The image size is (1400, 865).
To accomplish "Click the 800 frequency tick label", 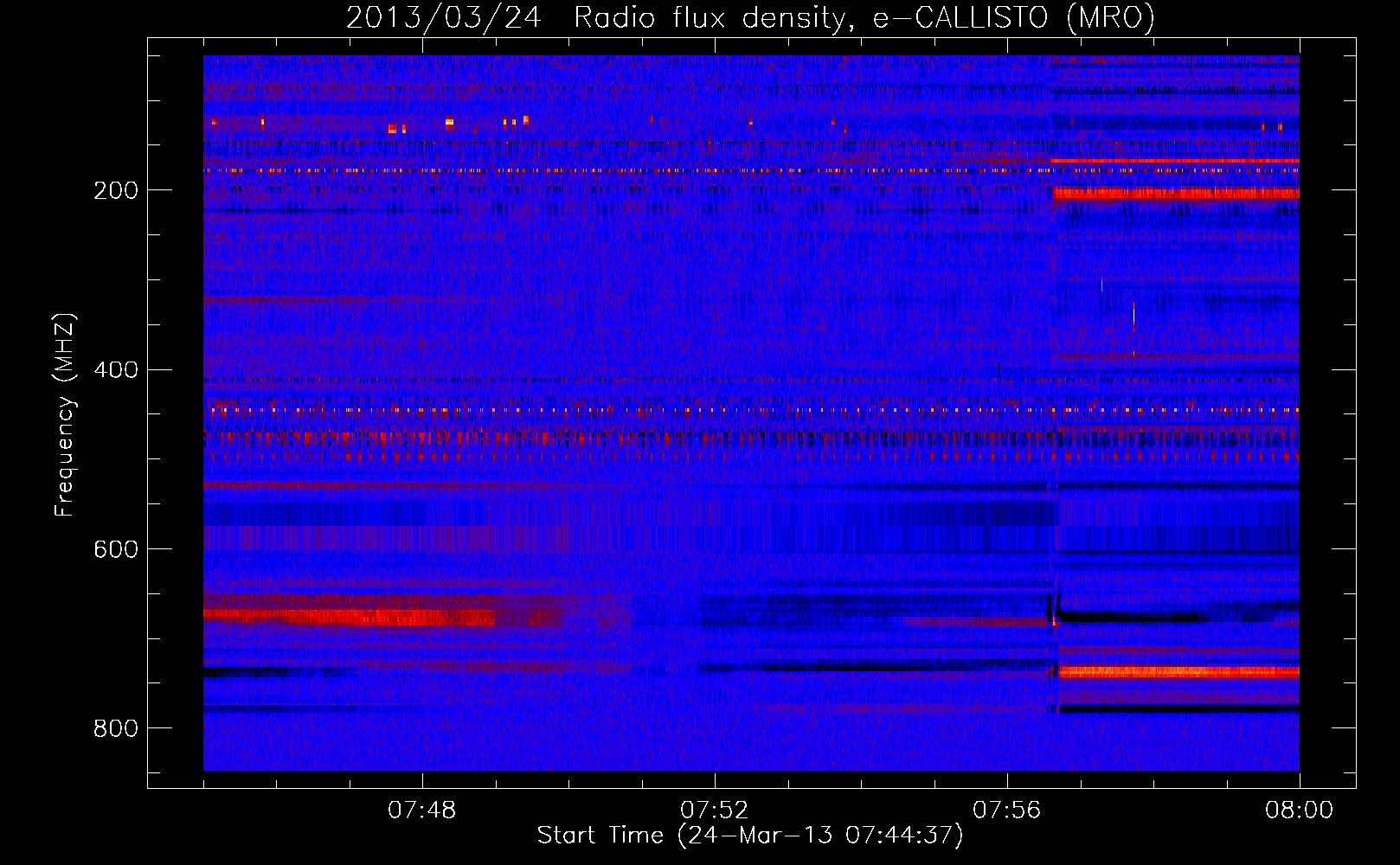I will [x=116, y=728].
